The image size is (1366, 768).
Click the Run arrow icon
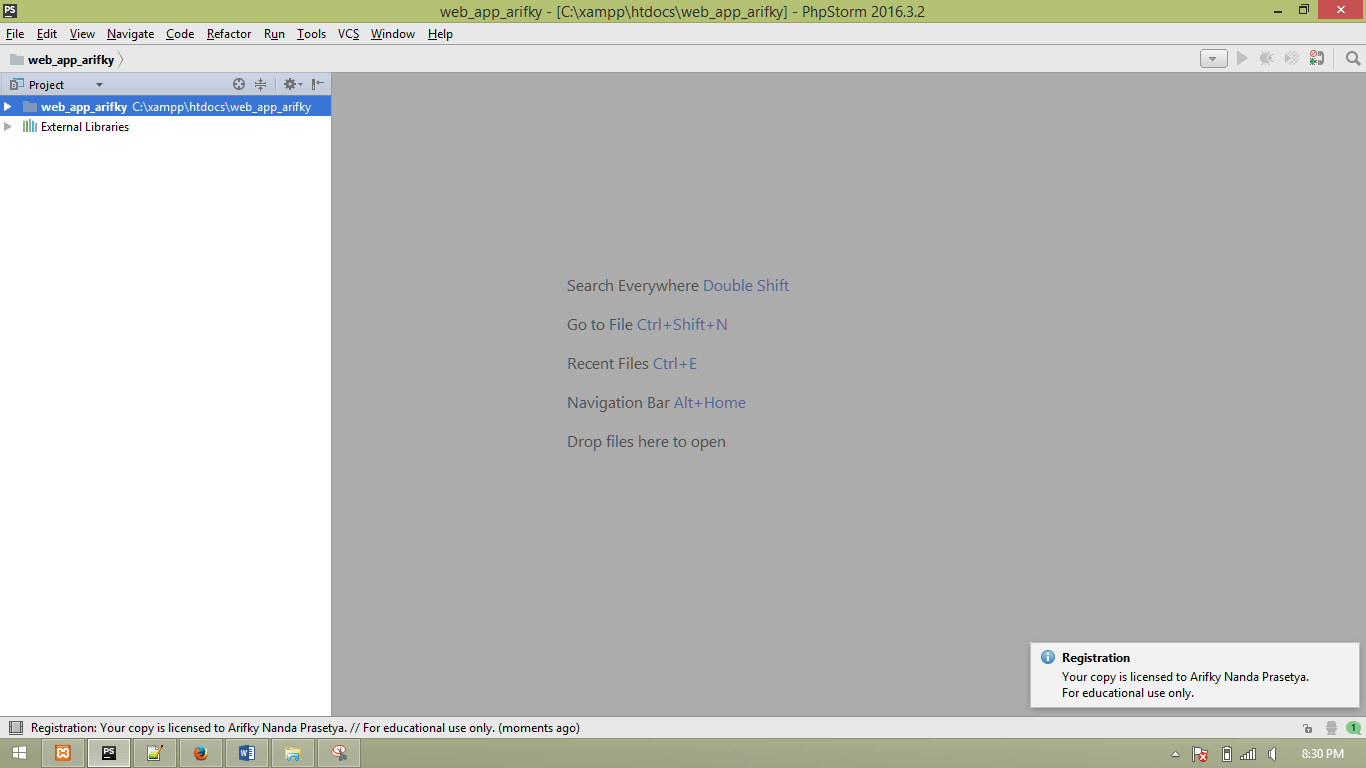point(1242,59)
